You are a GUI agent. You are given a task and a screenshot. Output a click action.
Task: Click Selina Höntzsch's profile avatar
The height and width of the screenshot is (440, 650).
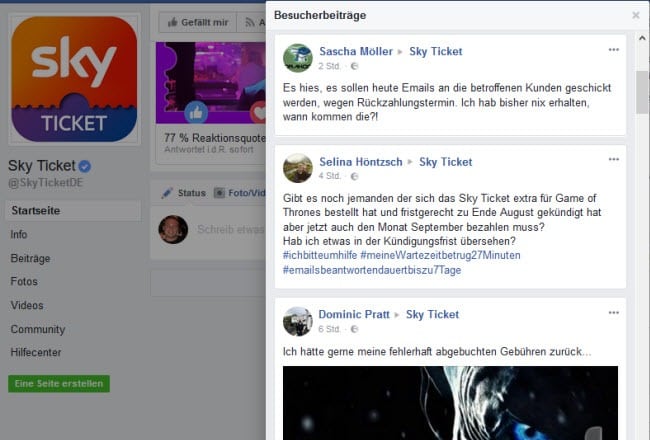coord(298,168)
